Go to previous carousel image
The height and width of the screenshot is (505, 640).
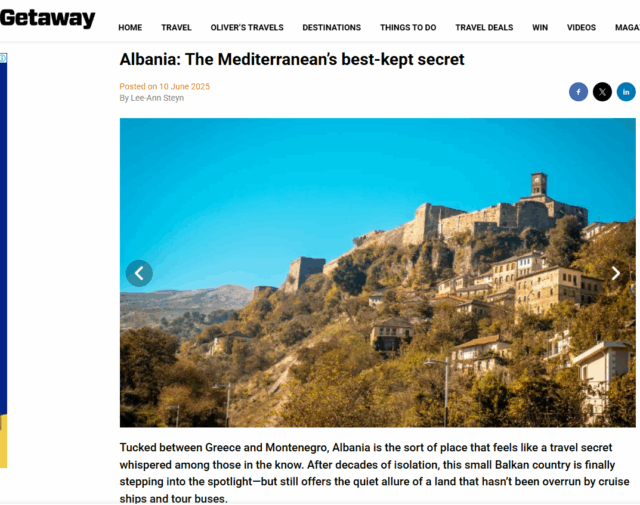coord(139,273)
